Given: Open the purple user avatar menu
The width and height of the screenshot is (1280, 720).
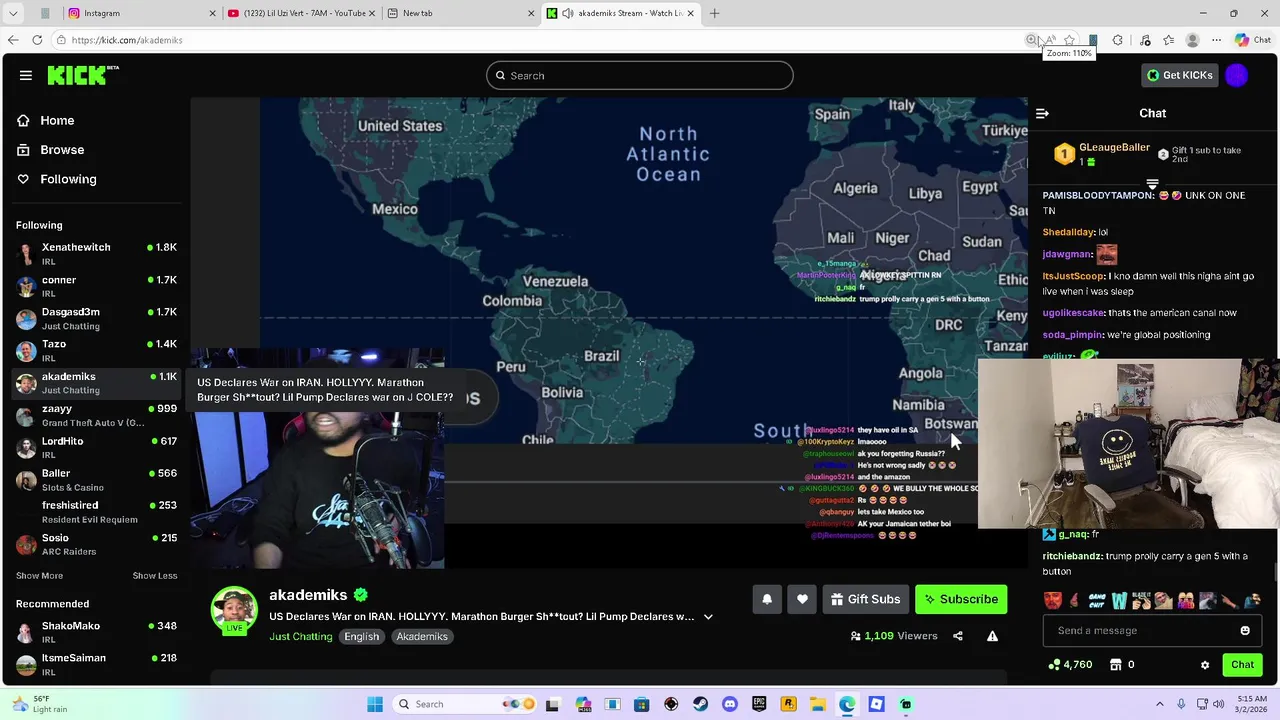Looking at the screenshot, I should coord(1237,75).
